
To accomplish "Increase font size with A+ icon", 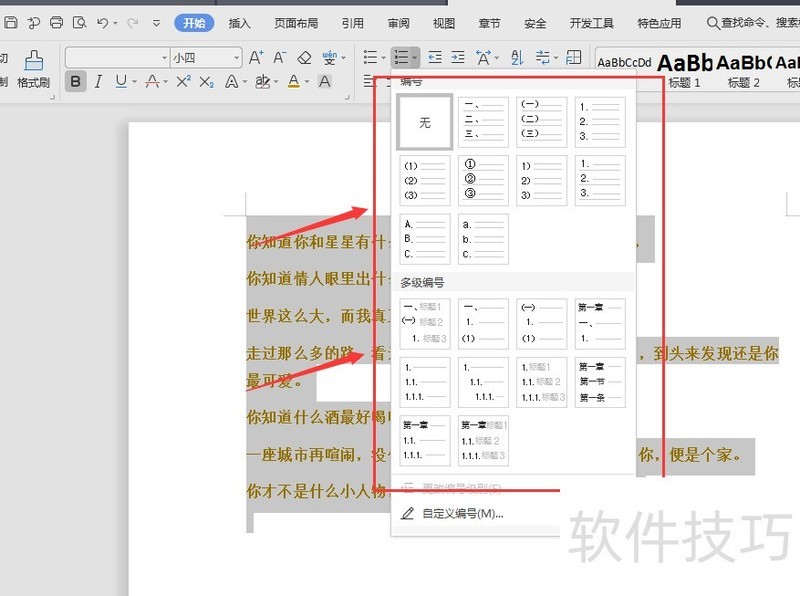I will [x=256, y=58].
